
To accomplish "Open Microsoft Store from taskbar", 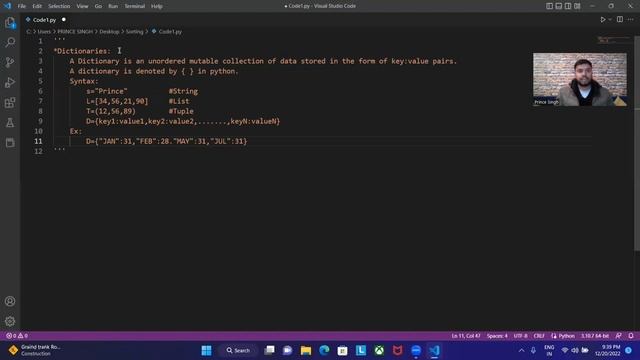I will (x=342, y=350).
